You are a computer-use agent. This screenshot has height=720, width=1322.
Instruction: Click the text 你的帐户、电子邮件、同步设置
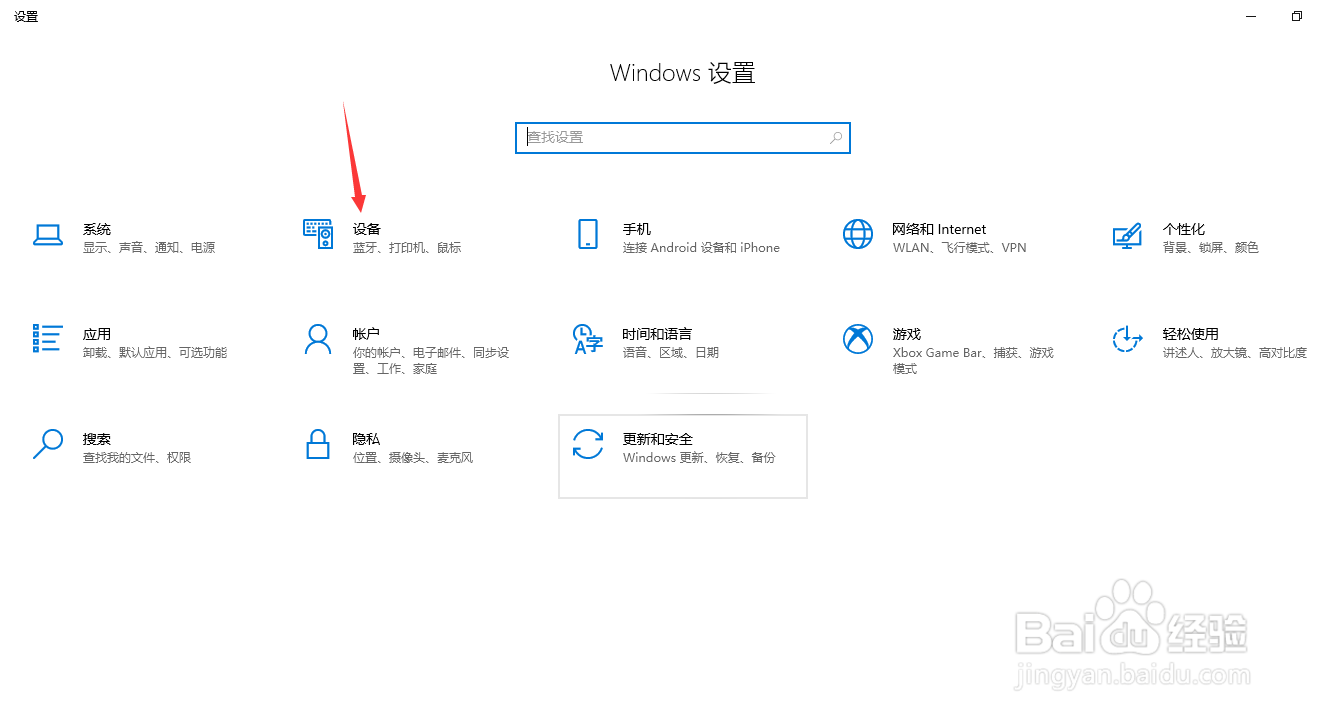431,361
